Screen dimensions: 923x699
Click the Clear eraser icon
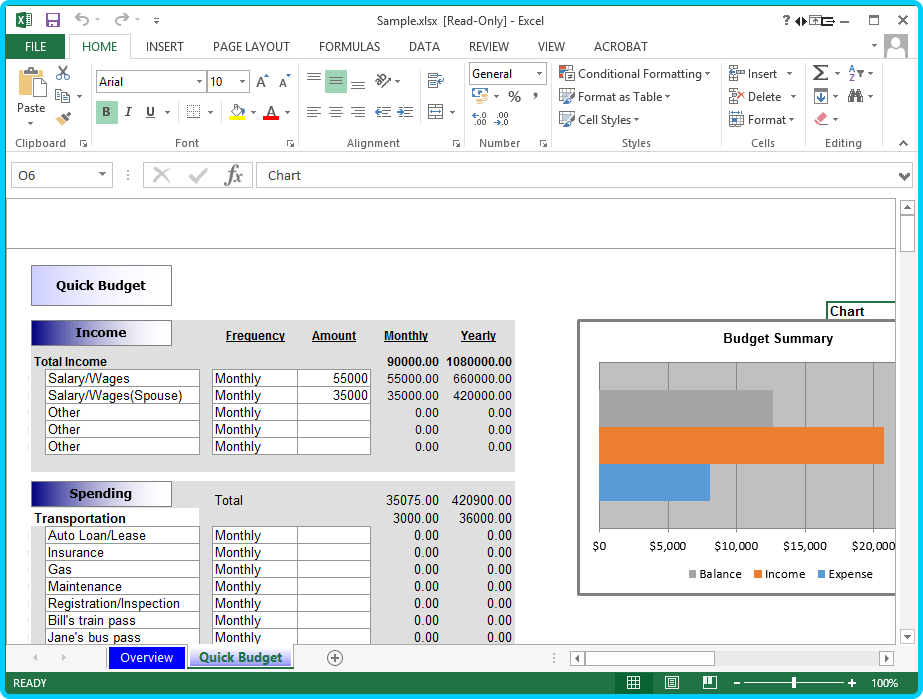click(x=821, y=119)
